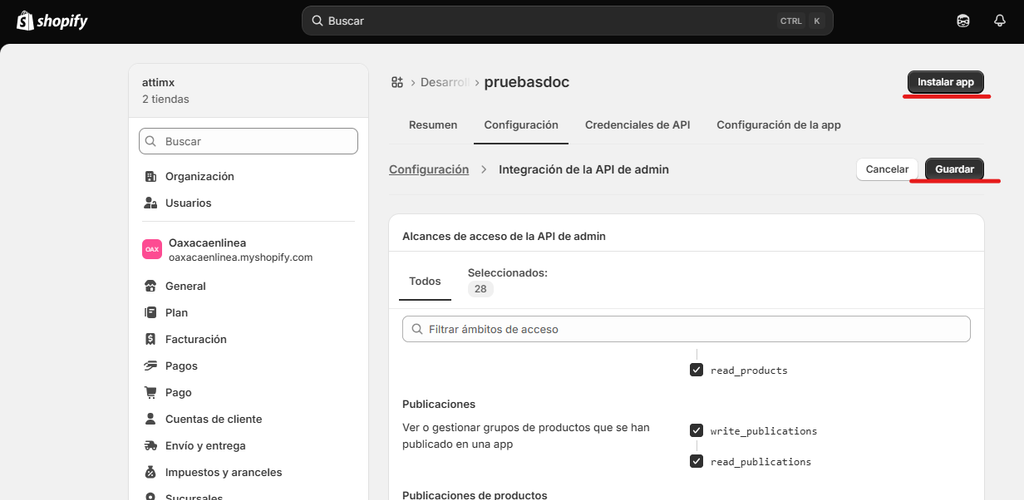Click the Facturación invoice icon
Screen dimensions: 1024x500
[x=150, y=339]
